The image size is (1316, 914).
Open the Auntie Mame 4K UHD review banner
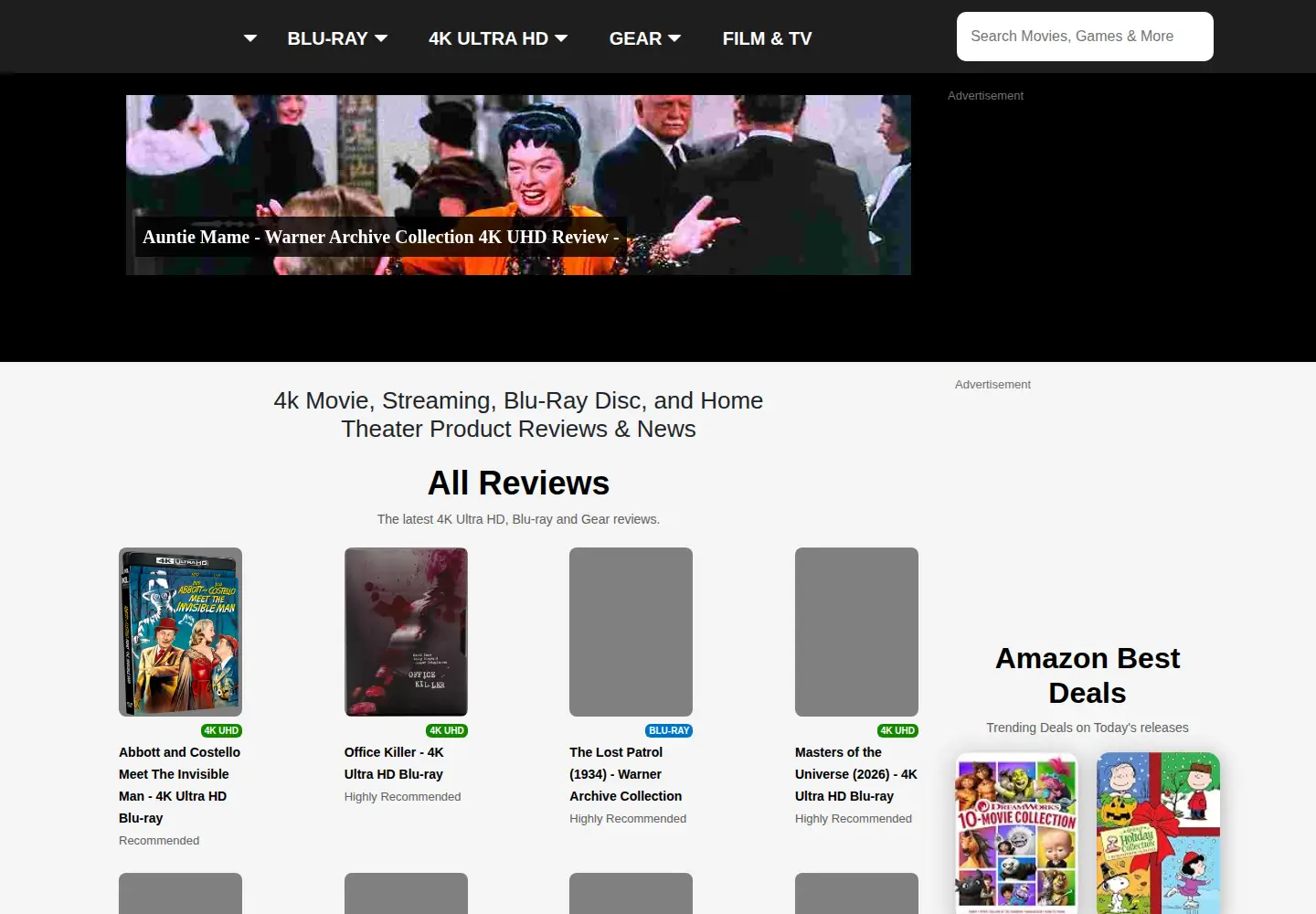[x=518, y=185]
